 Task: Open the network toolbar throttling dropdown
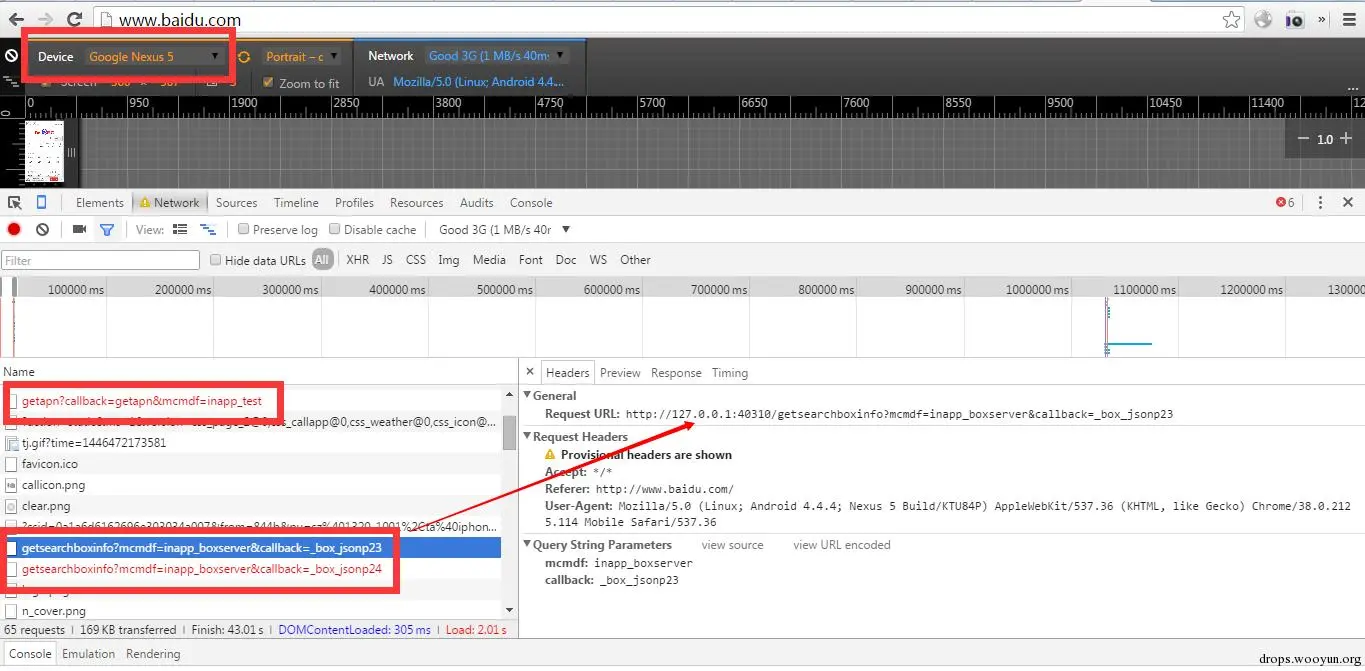pos(505,229)
